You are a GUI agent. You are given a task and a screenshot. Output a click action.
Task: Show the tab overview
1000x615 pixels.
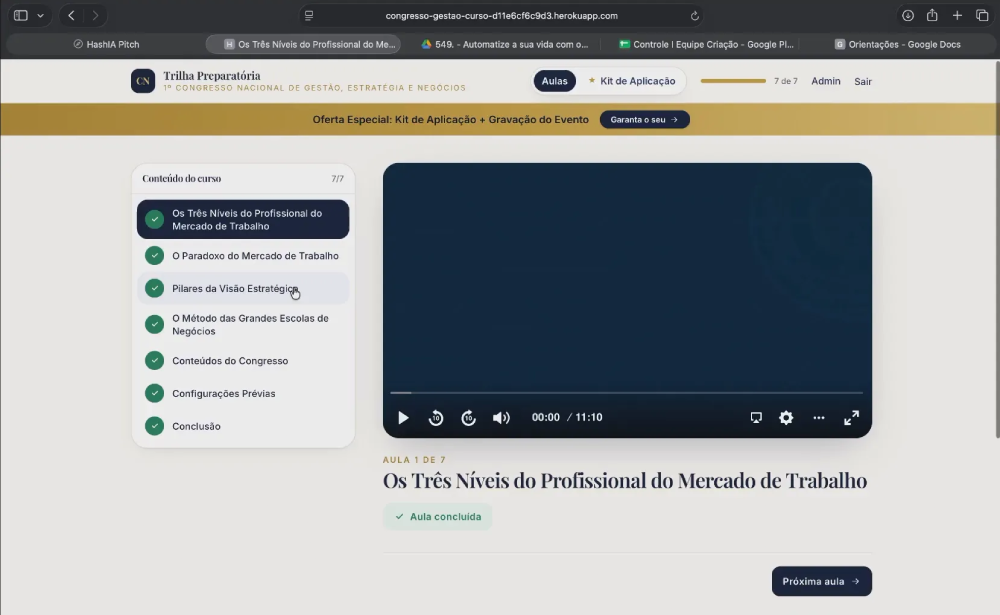pyautogui.click(x=982, y=15)
